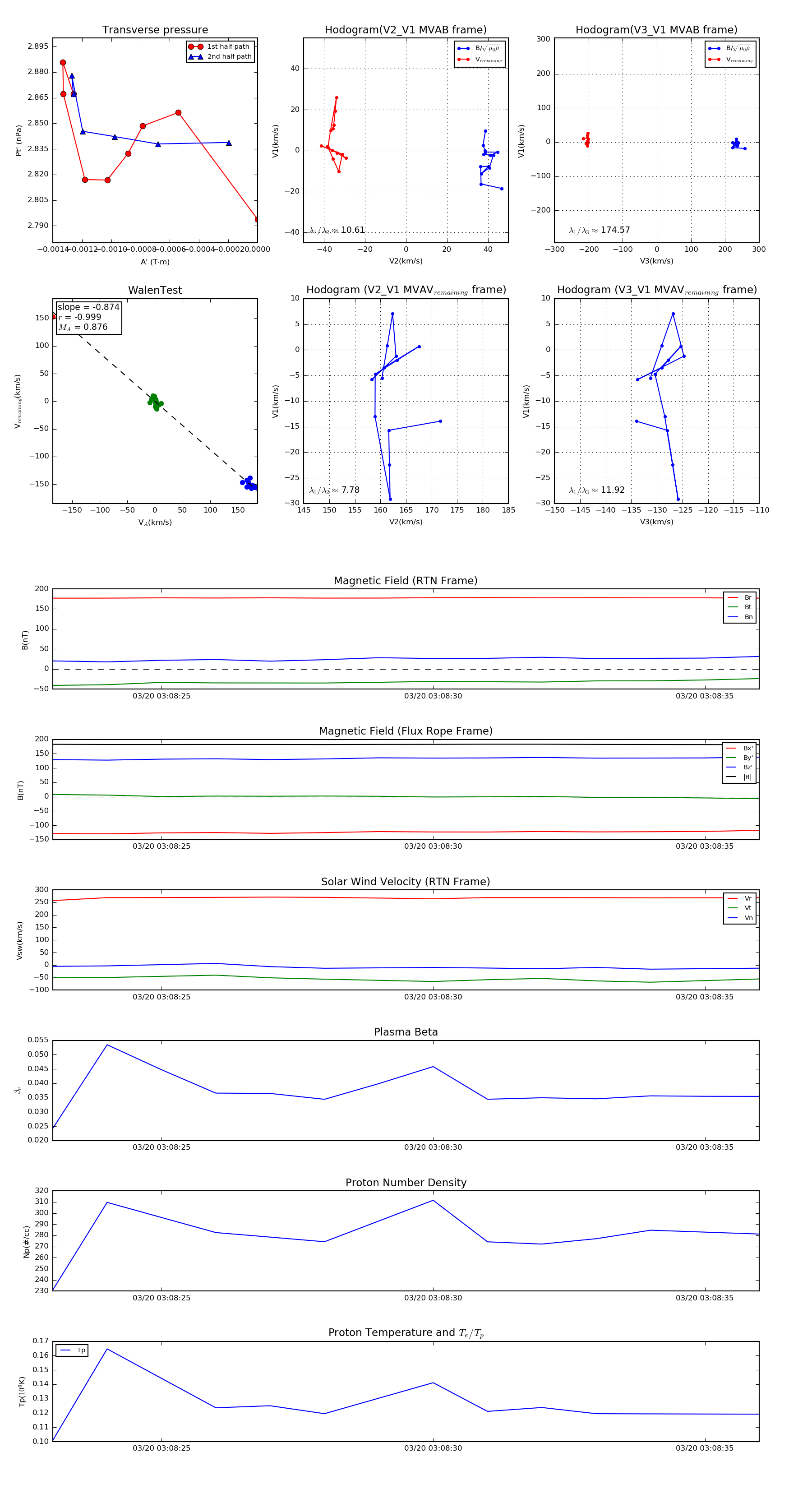Select the "1st half path" legend entry
The width and height of the screenshot is (812, 1489).
(220, 47)
